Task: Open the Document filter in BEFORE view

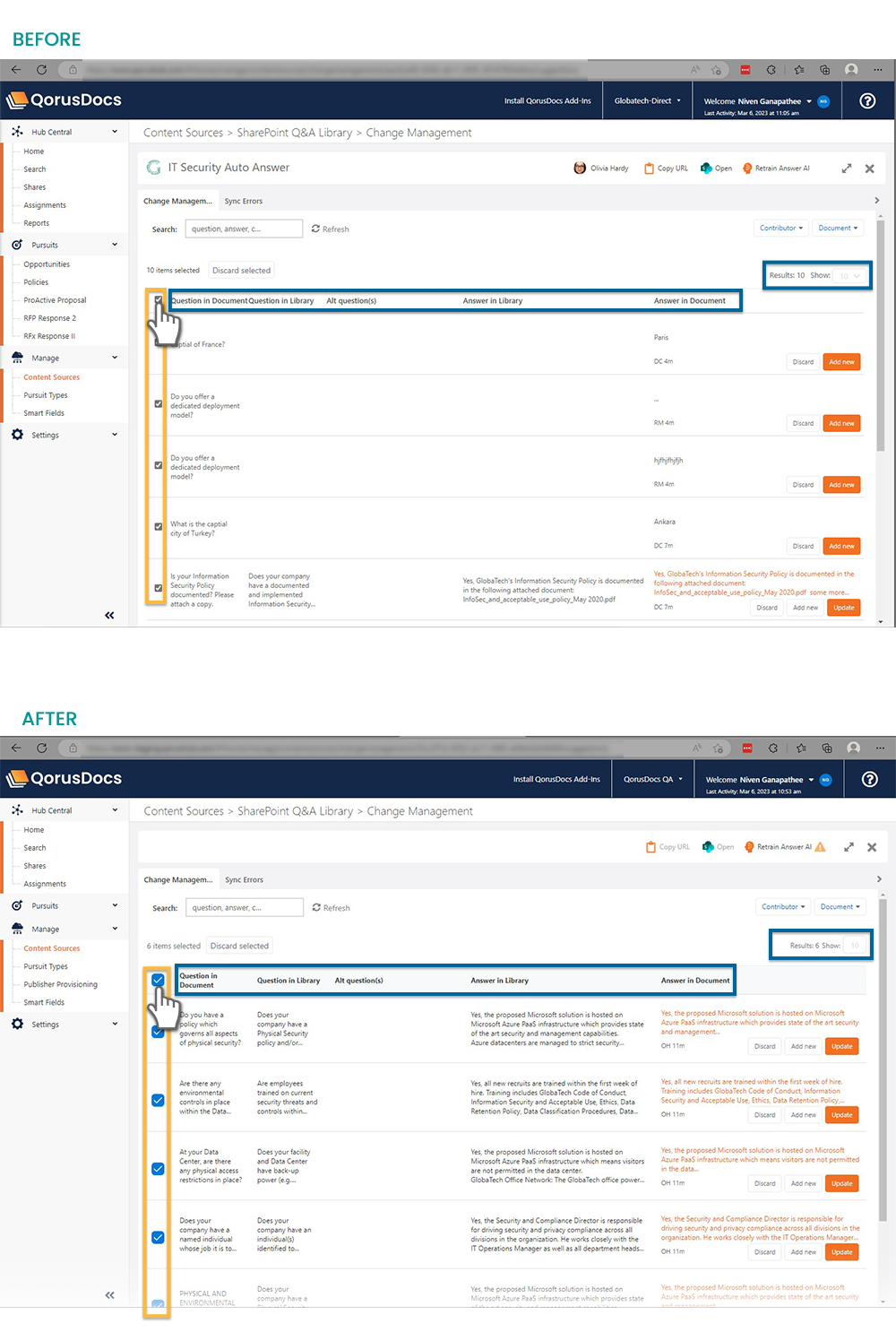Action: pos(838,228)
